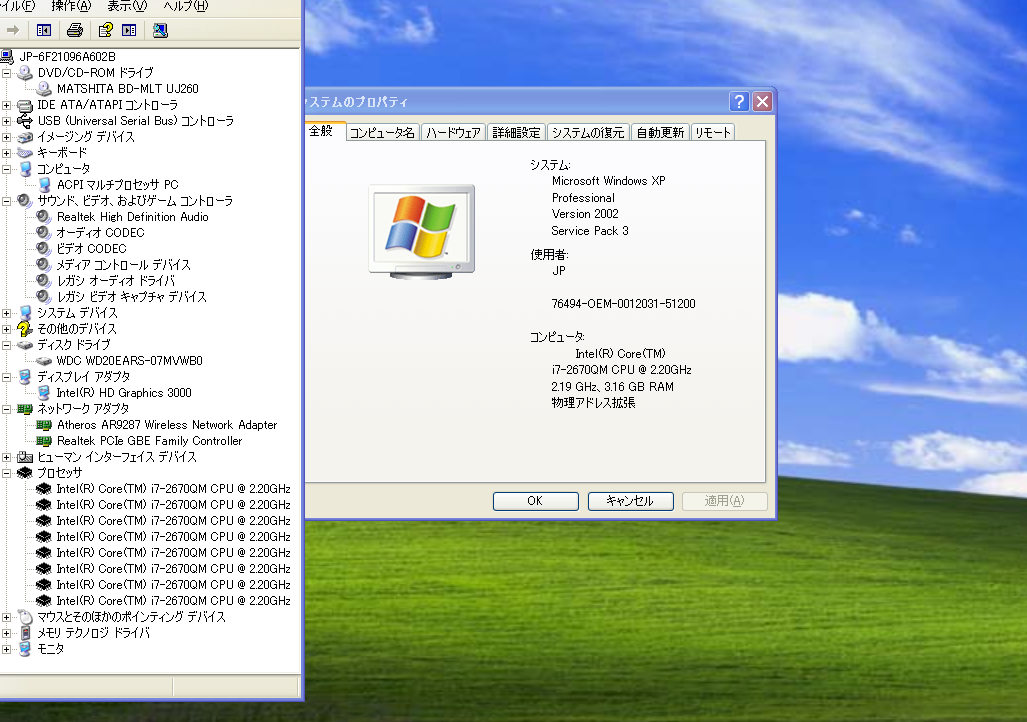Click OK in the System Properties dialog
This screenshot has height=722, width=1027.
pos(535,501)
